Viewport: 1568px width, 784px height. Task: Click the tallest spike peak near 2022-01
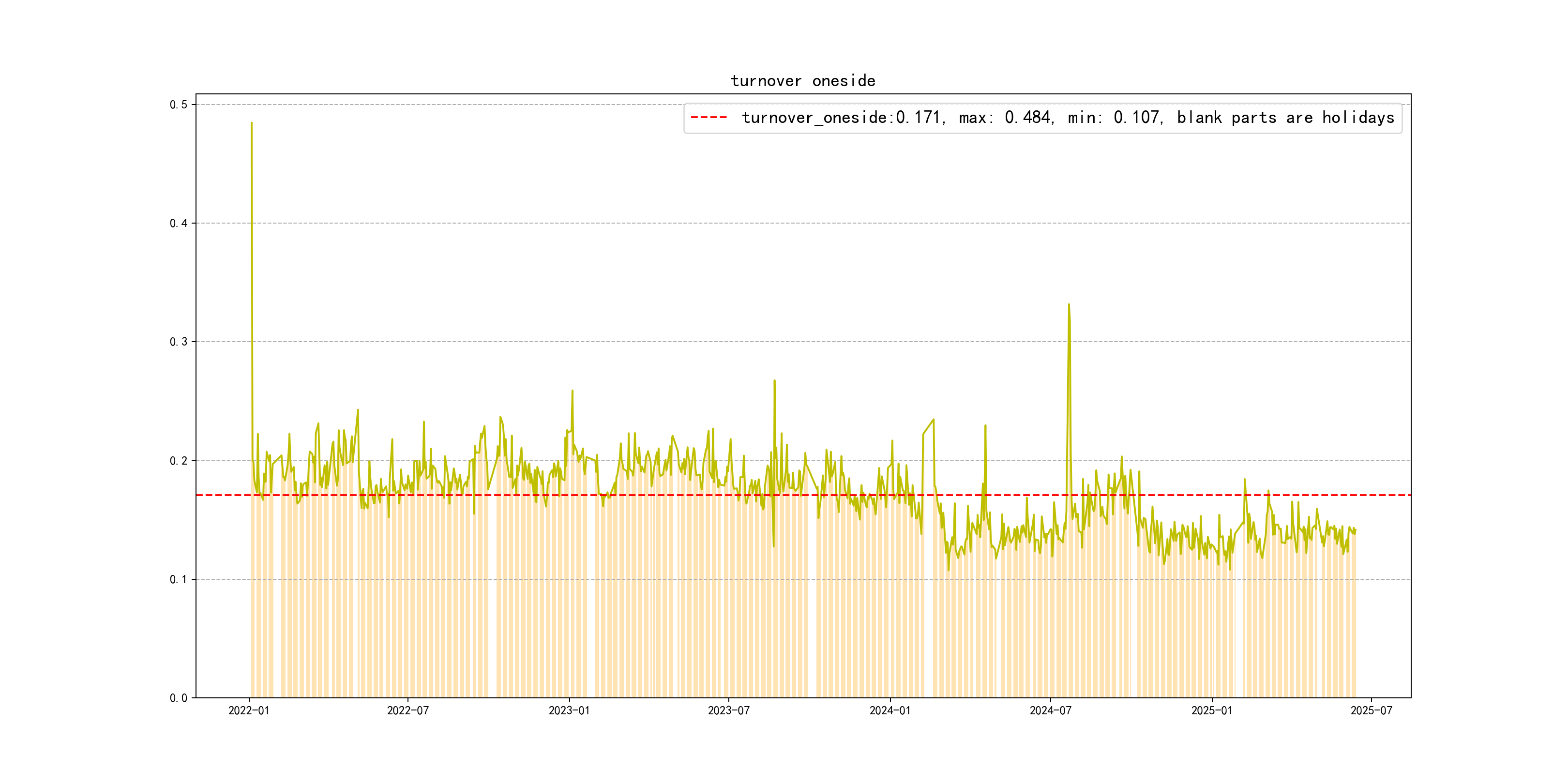(x=251, y=123)
